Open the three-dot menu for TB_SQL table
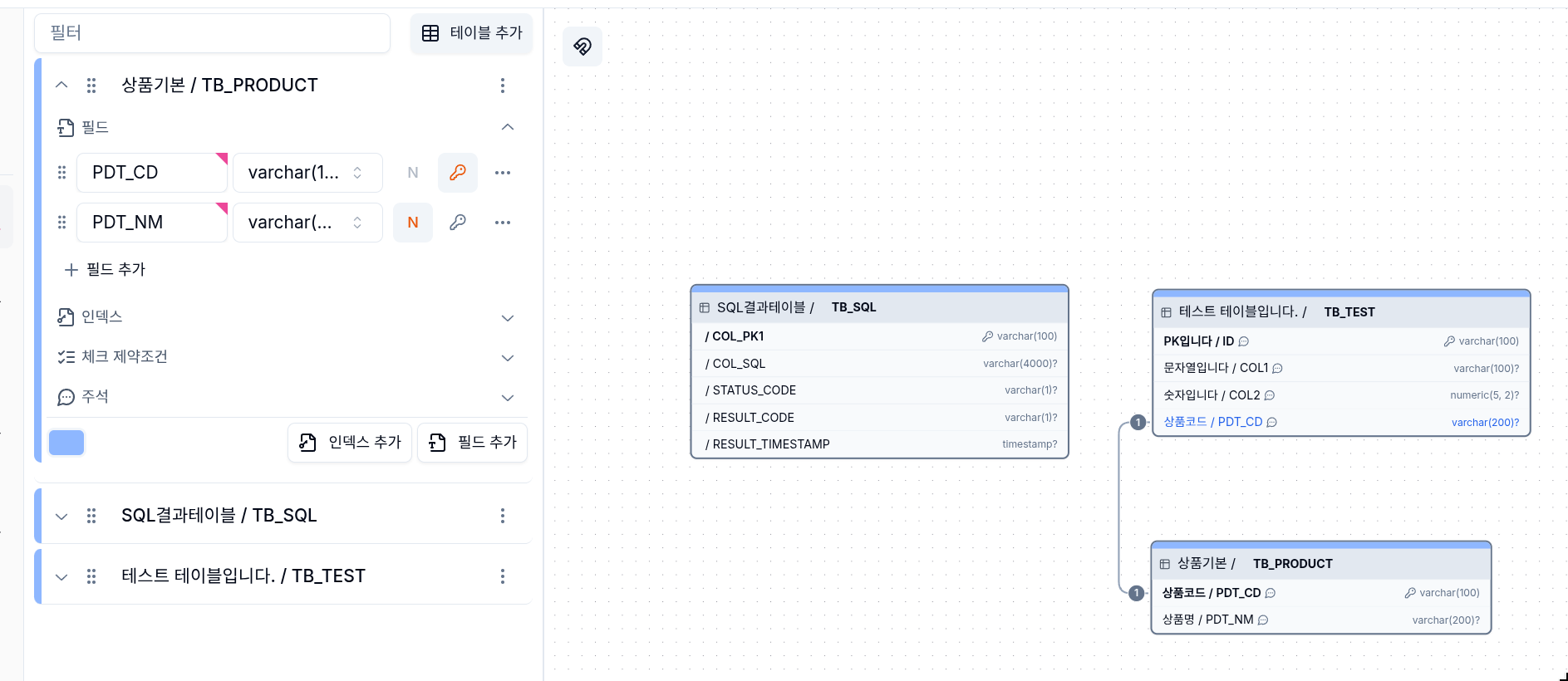1568x681 pixels. pyautogui.click(x=503, y=516)
